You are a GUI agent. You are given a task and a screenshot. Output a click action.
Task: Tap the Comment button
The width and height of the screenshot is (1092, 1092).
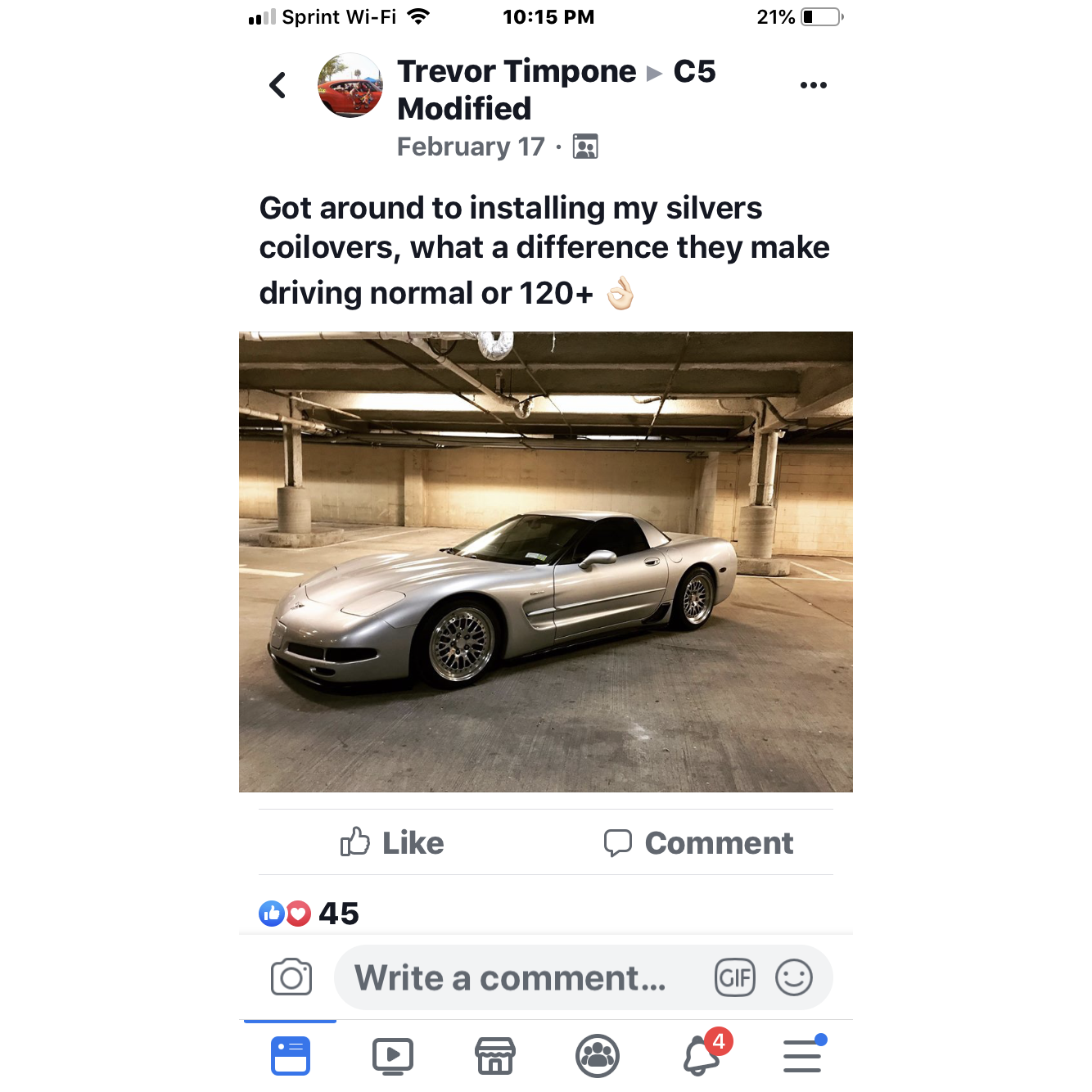click(698, 842)
